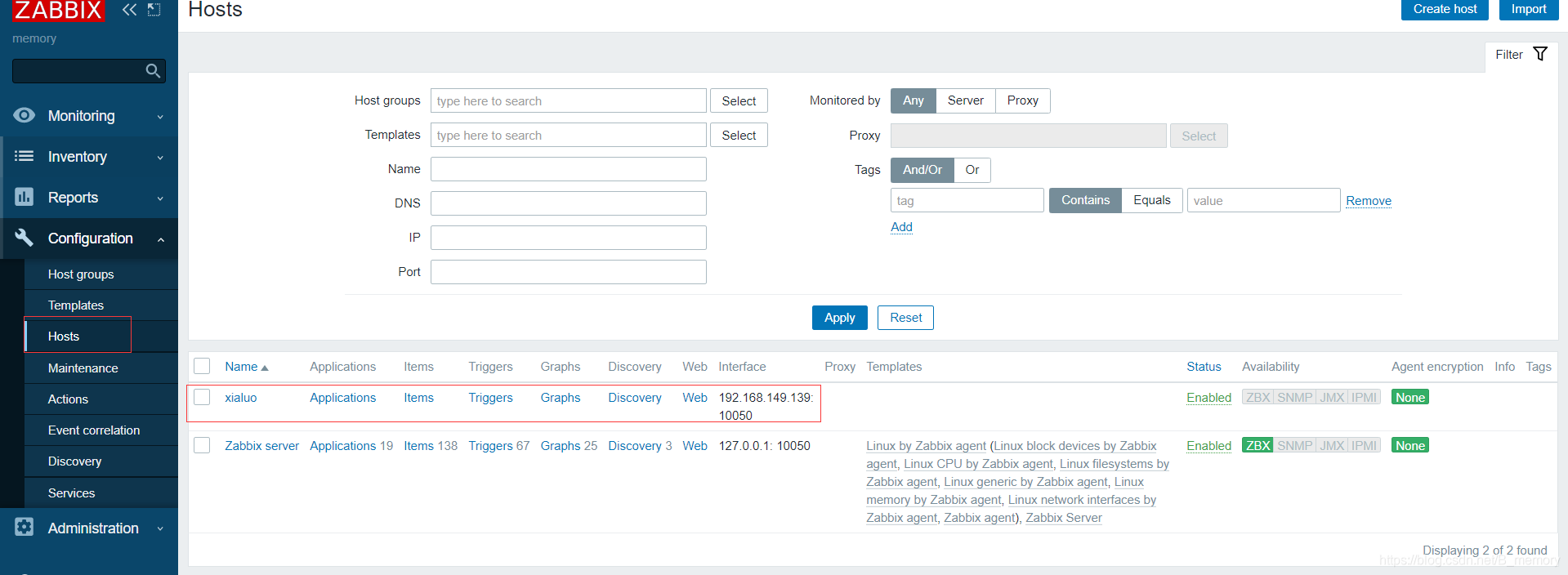
Task: Focus the Host groups search field
Action: pyautogui.click(x=568, y=100)
